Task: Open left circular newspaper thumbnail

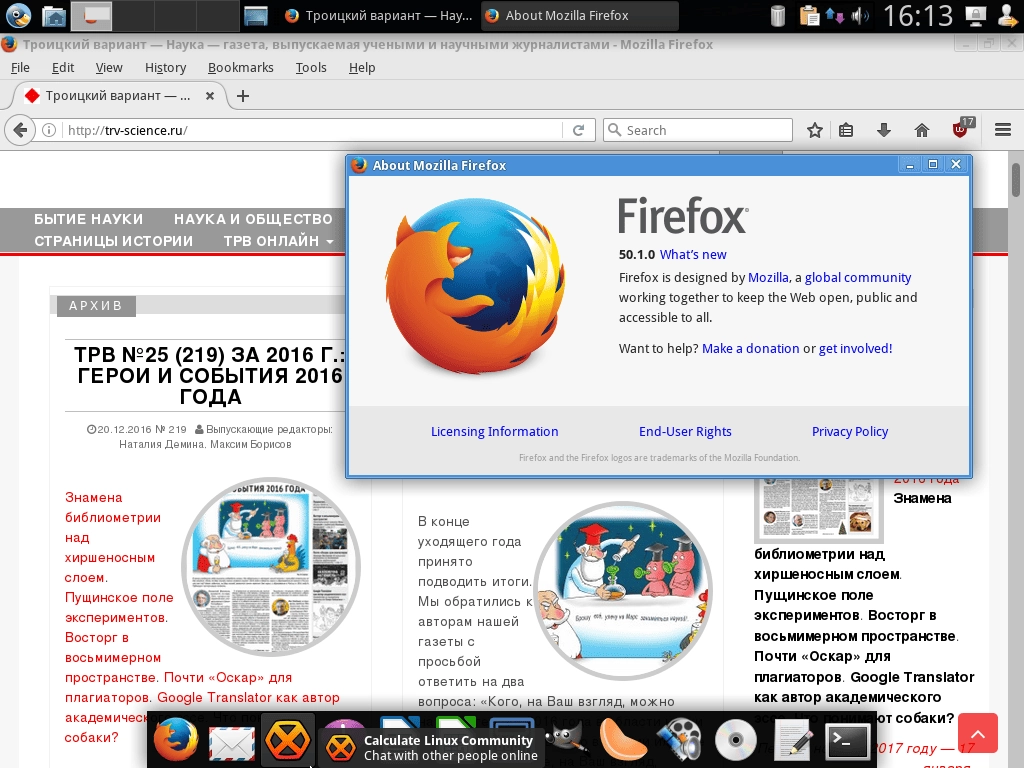Action: coord(270,567)
